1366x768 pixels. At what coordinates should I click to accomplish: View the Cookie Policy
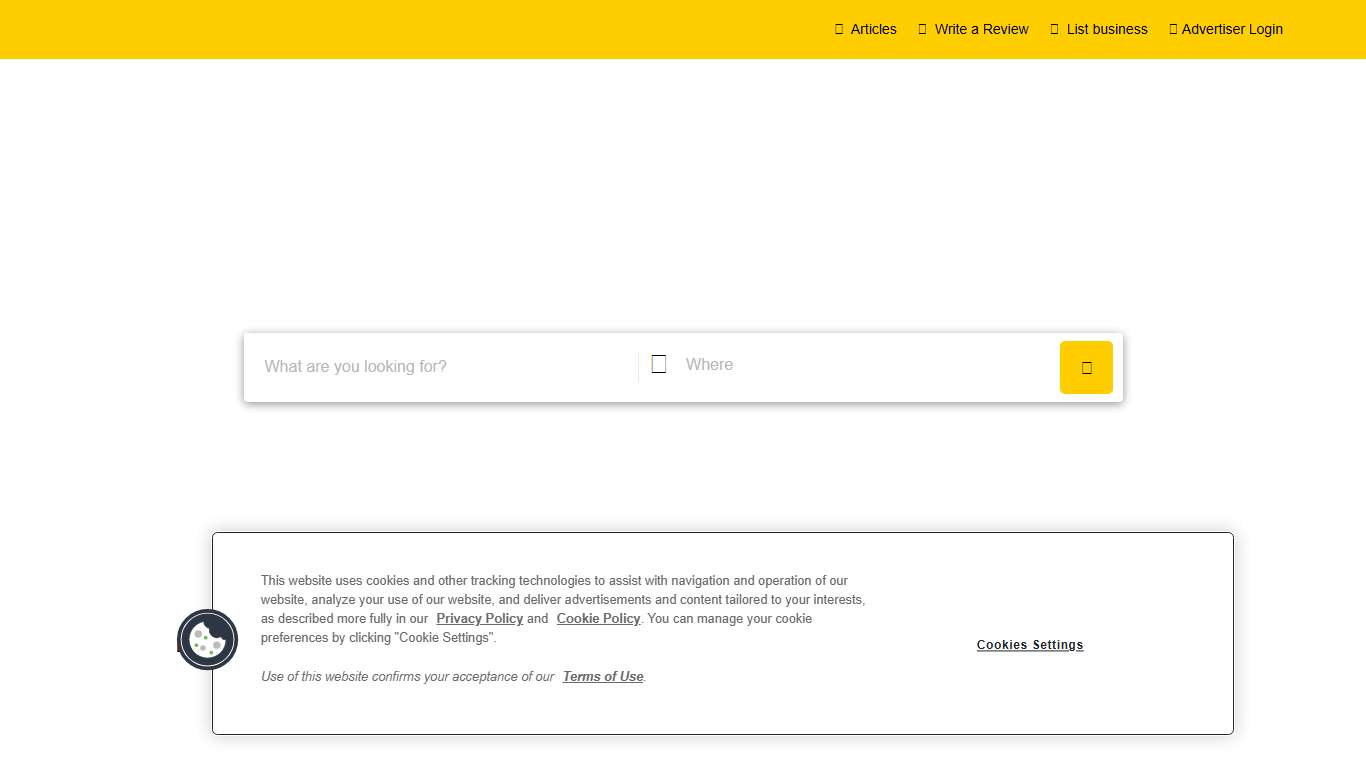tap(598, 618)
